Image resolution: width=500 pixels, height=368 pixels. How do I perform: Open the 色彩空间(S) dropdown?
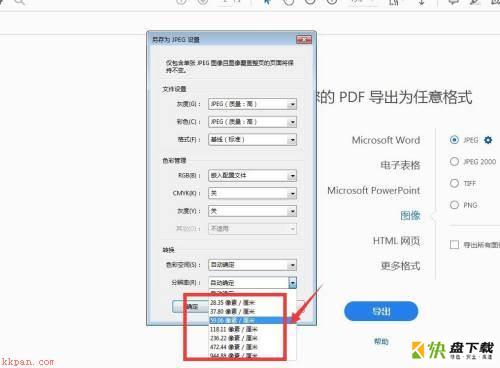(x=252, y=265)
